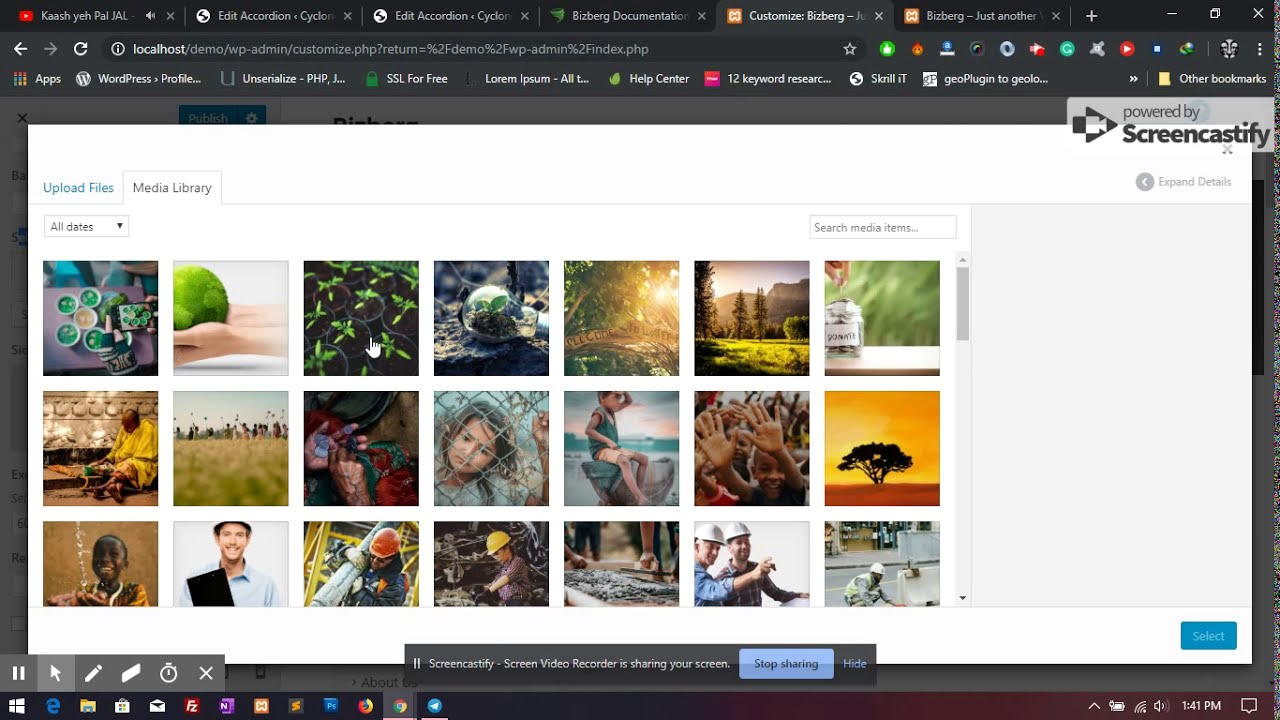Hide the screen sharing notification

[855, 664]
